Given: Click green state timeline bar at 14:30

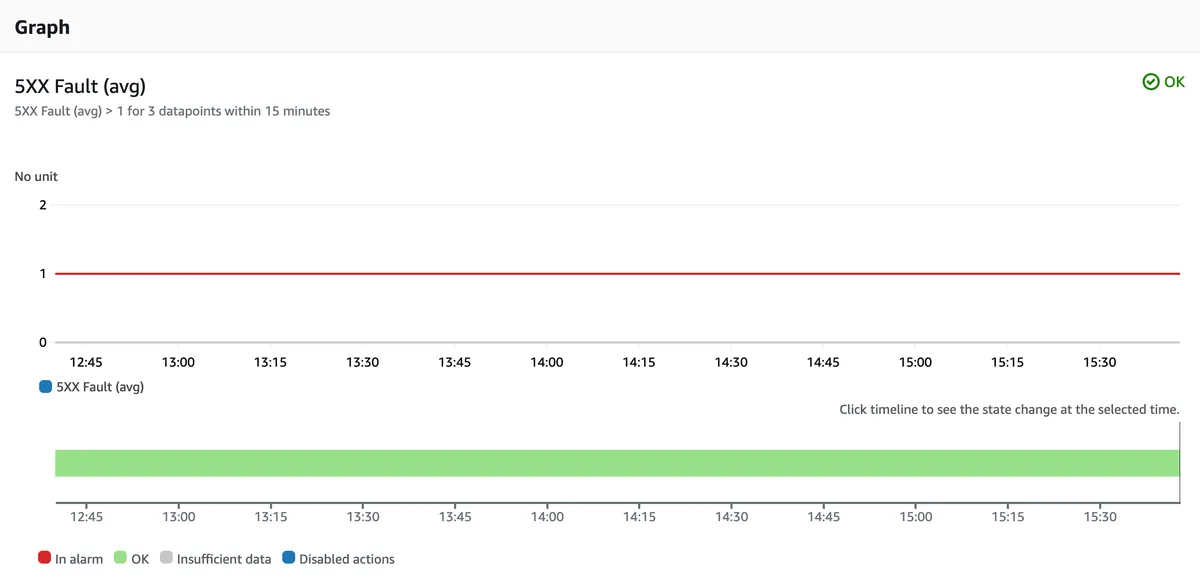Looking at the screenshot, I should point(731,463).
